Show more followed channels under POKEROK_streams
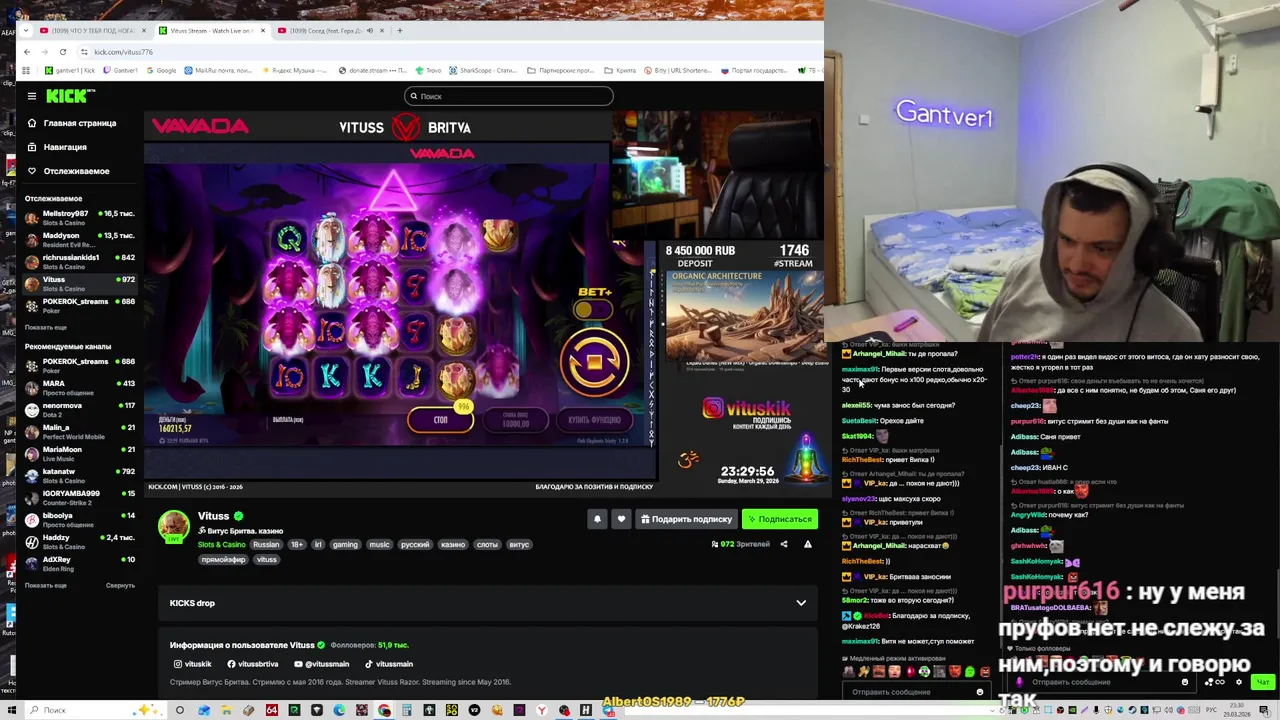The height and width of the screenshot is (720, 1280). pos(46,327)
